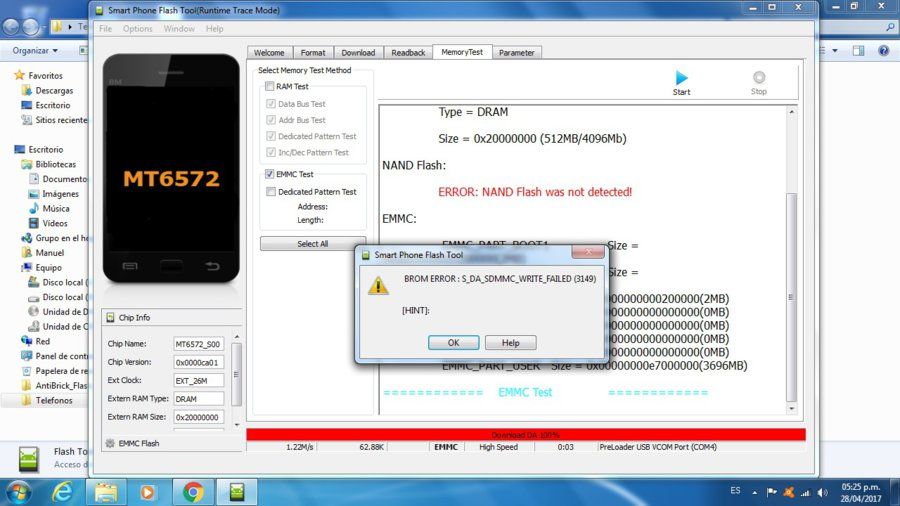Click the Ext Clock field

[x=199, y=380]
